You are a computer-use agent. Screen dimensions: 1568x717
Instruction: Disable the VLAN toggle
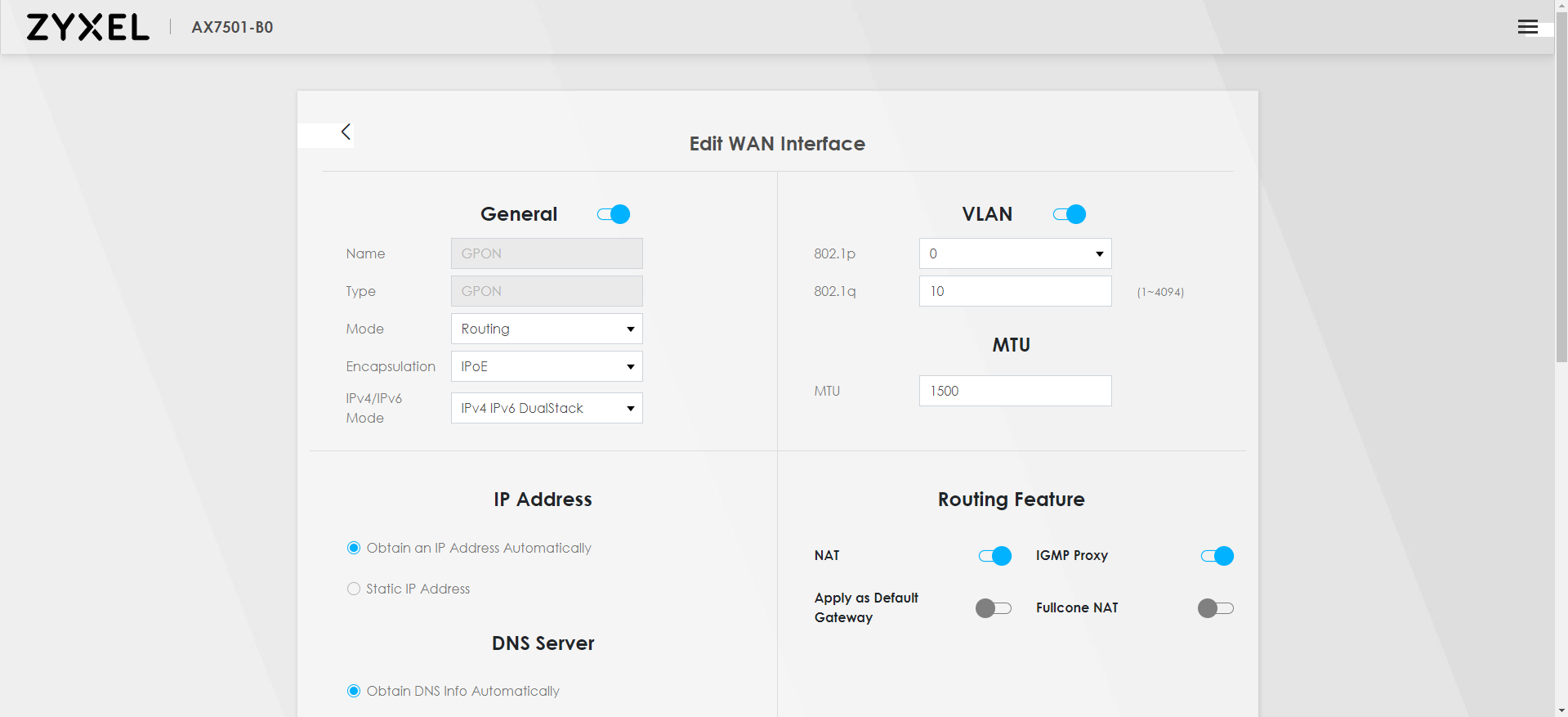[x=1069, y=214]
